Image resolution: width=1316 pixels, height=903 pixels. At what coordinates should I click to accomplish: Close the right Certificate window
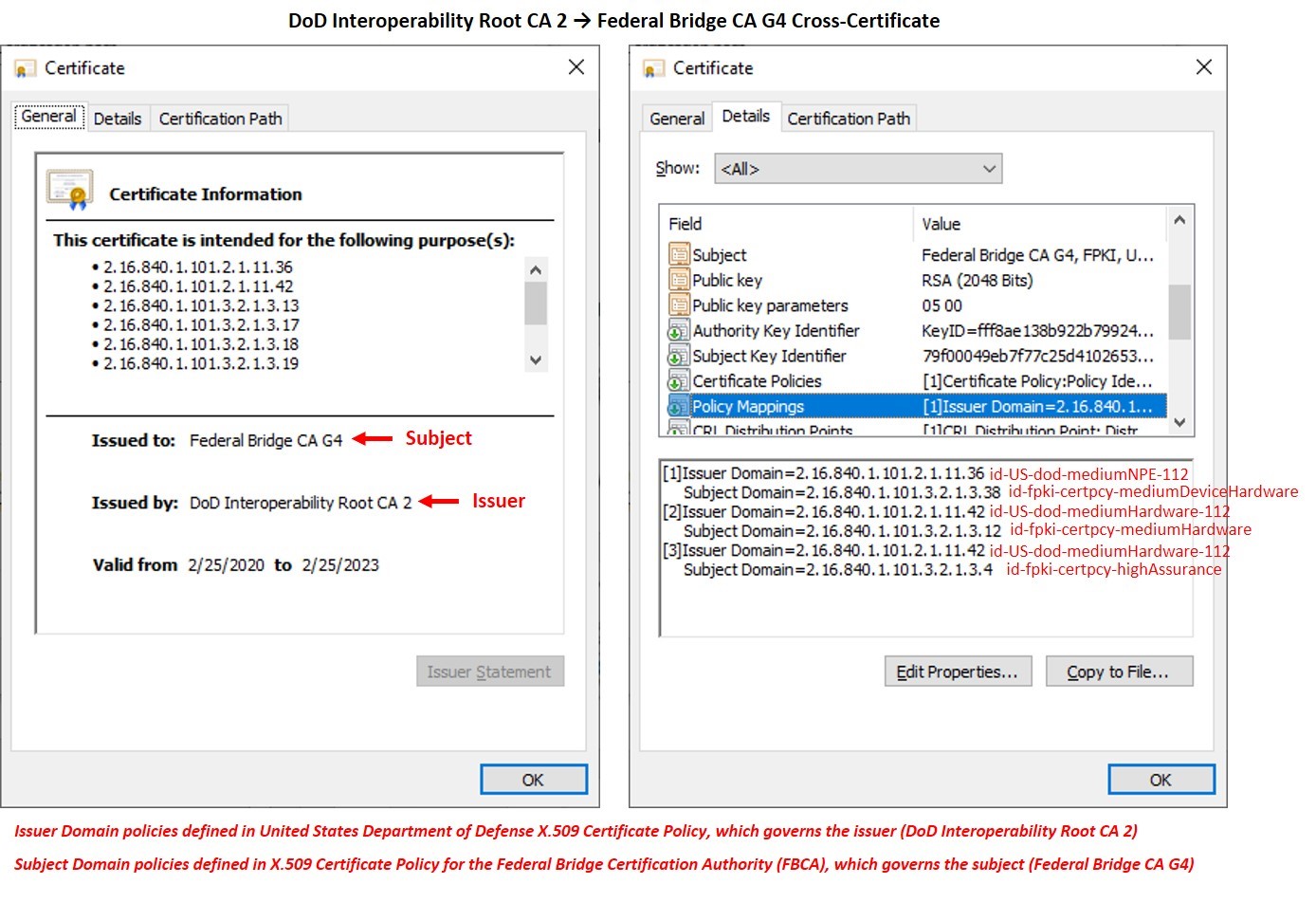(1204, 67)
